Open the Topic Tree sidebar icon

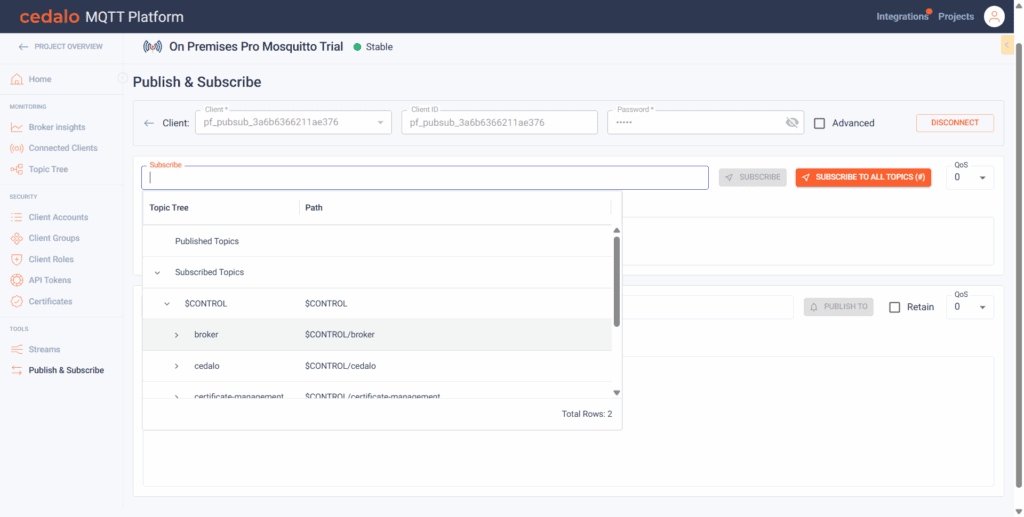(x=17, y=169)
